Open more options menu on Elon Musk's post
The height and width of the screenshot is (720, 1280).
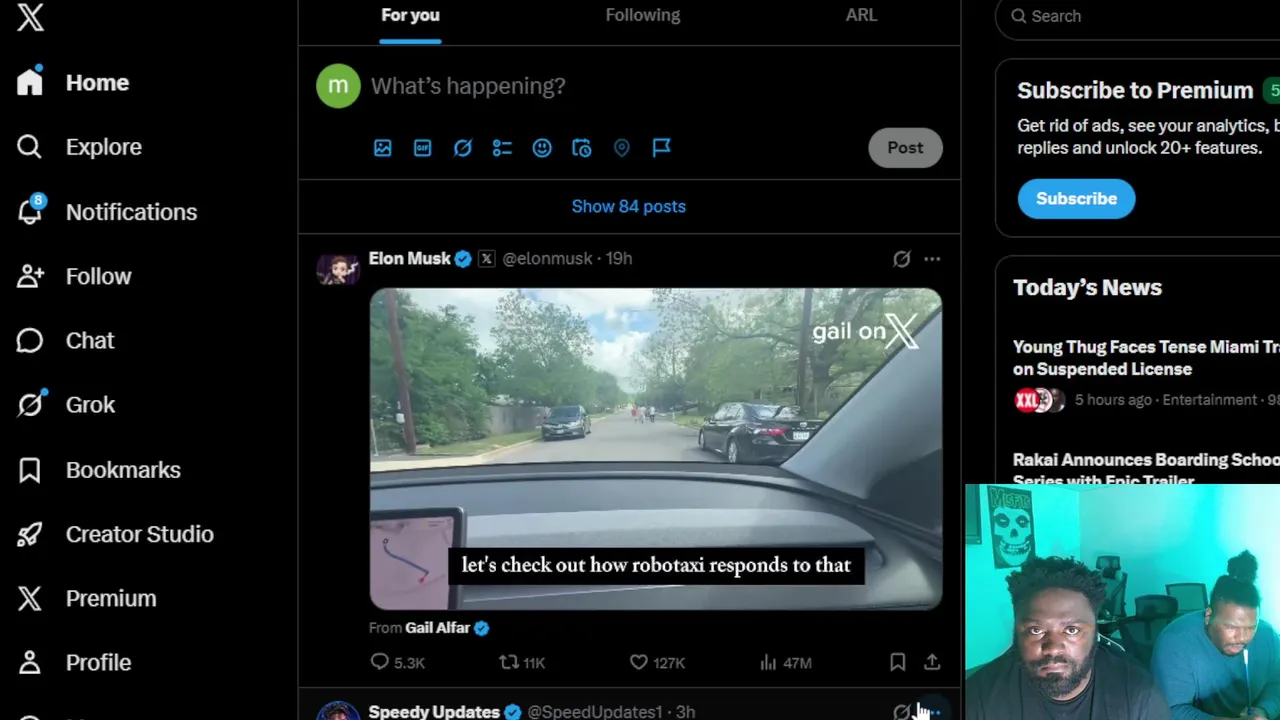932,259
